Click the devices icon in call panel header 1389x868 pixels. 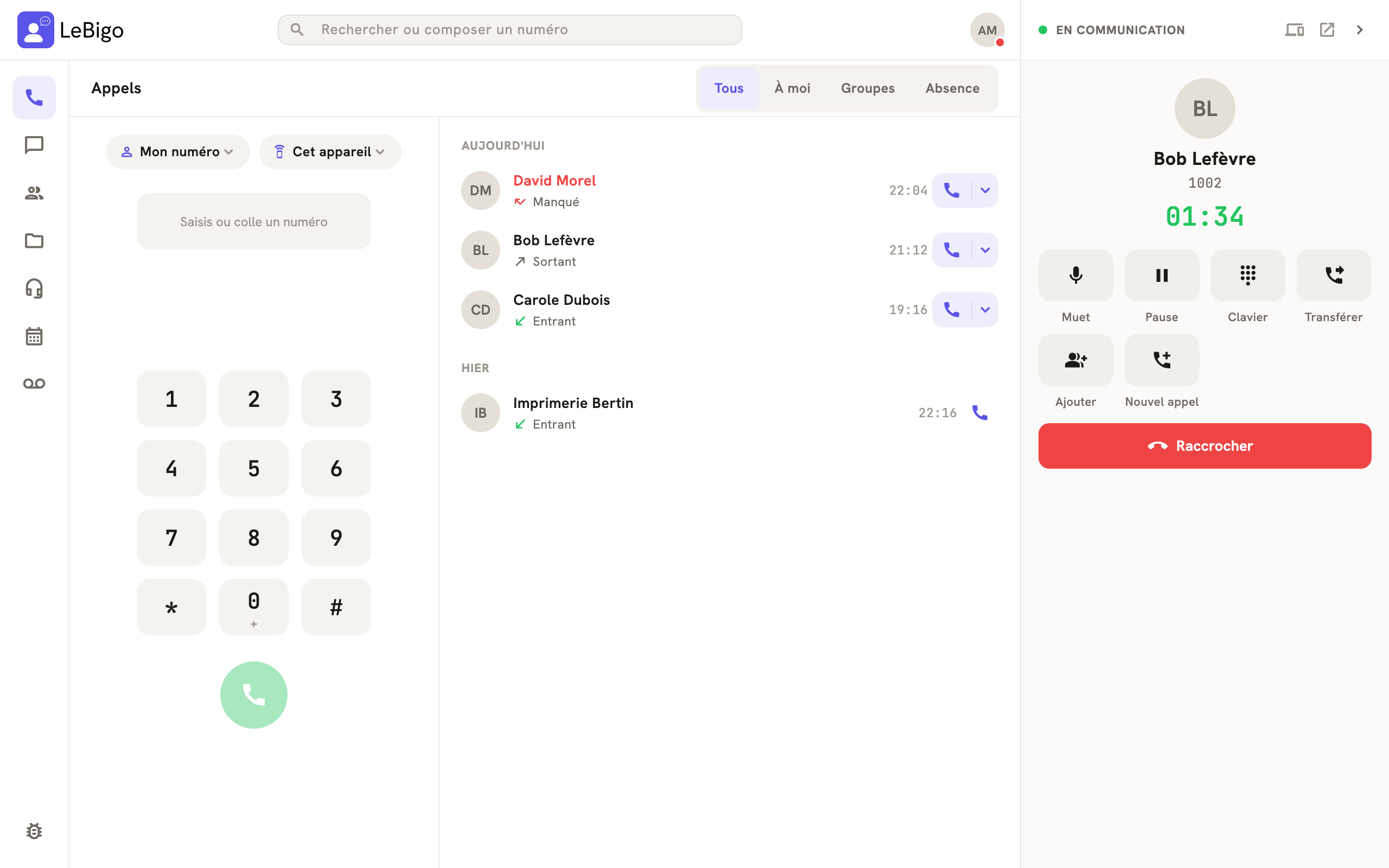tap(1294, 30)
